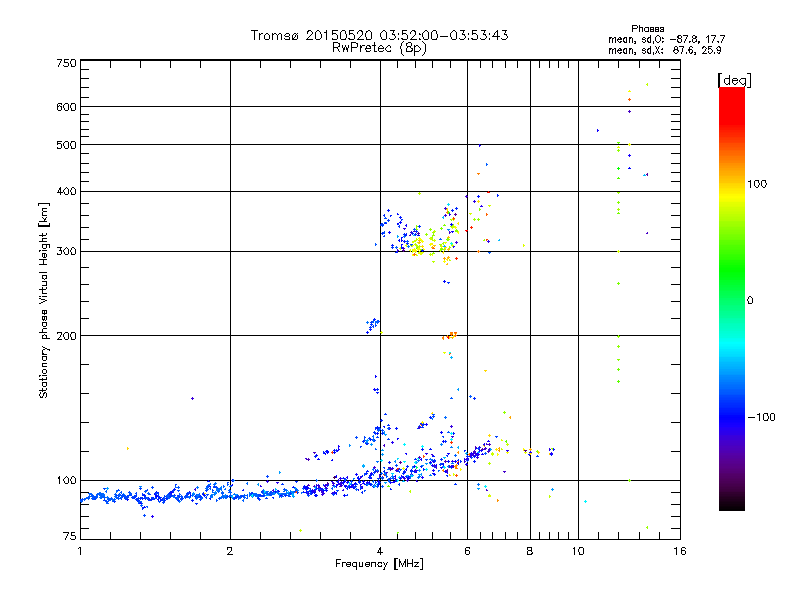The image size is (800, 600).
Task: Select the 'RwPretec (8p)' subtitle text
Action: [379, 48]
